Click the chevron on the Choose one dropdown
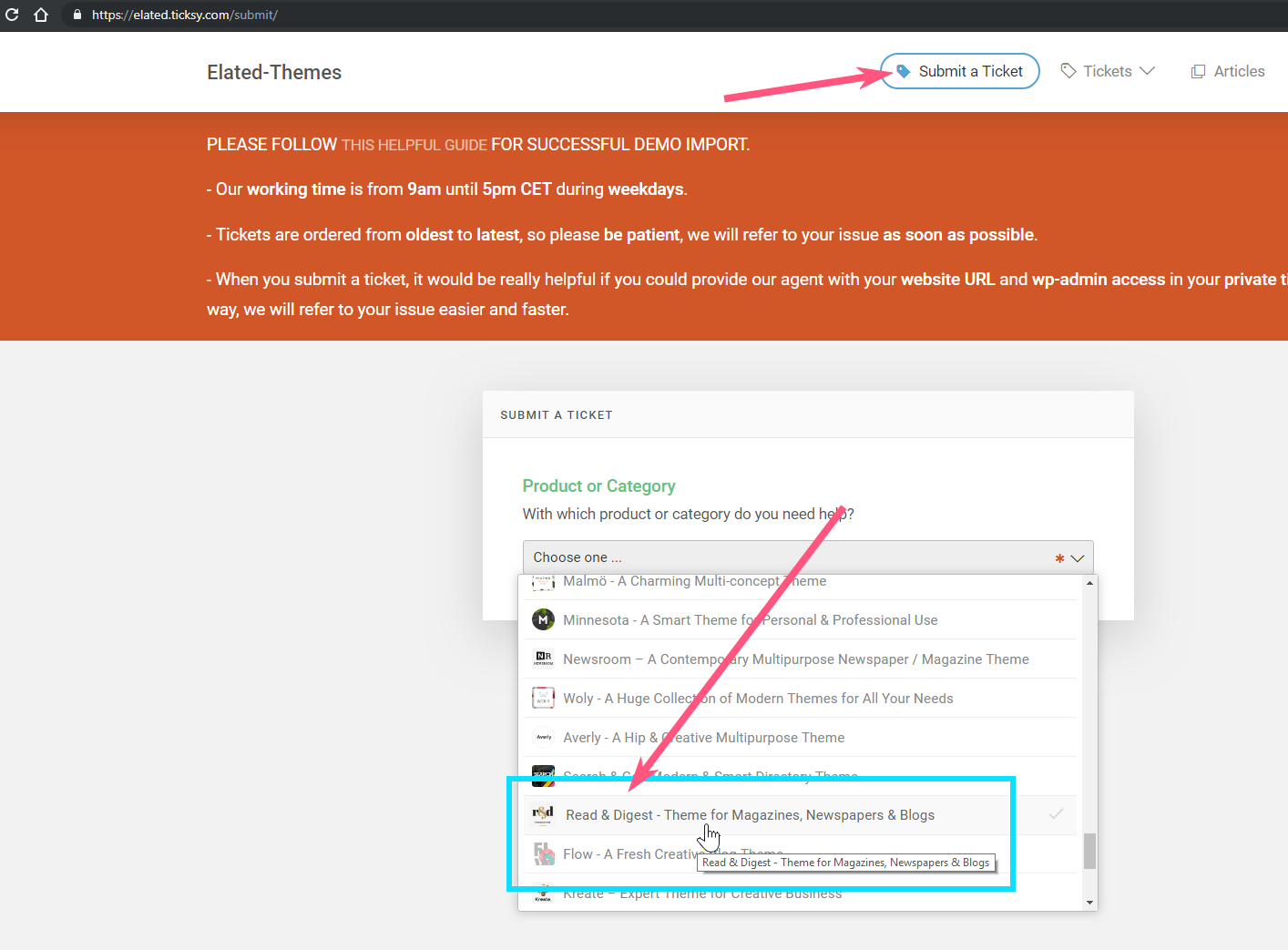Viewport: 1288px width, 950px height. [1077, 558]
